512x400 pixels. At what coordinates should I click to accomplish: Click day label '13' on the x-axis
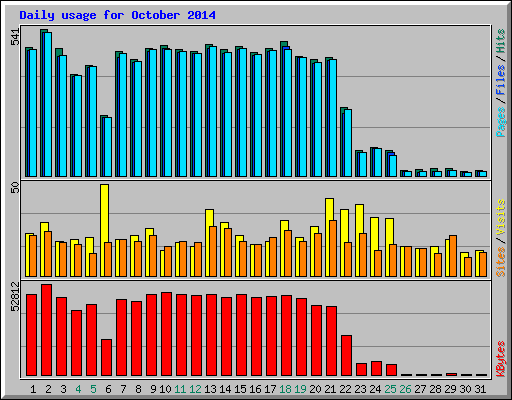point(210,389)
